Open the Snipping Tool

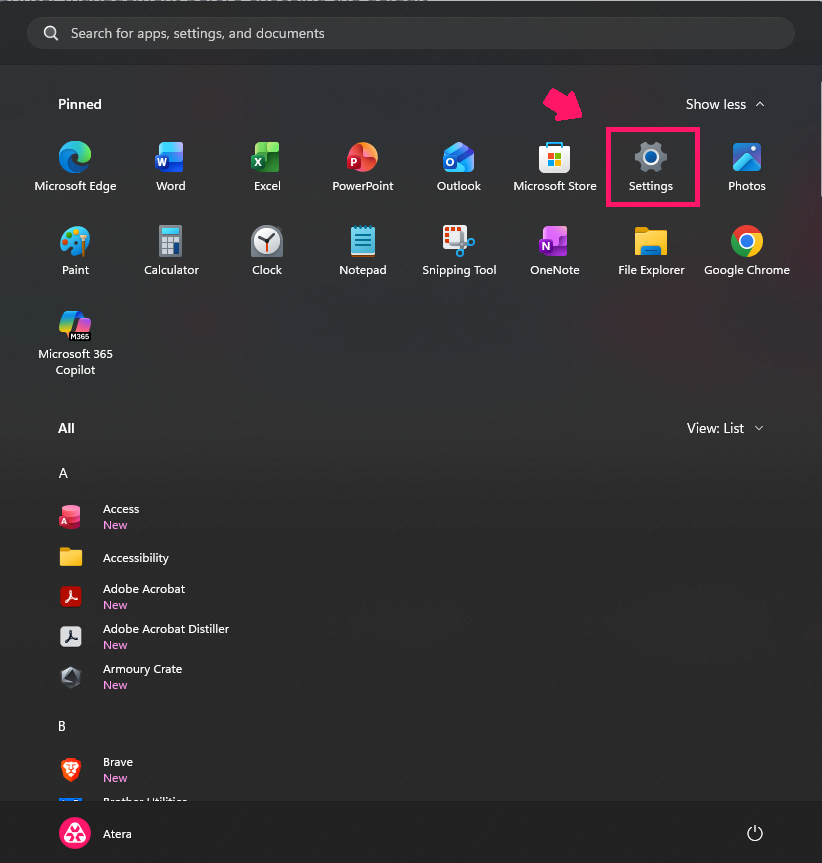[x=458, y=250]
